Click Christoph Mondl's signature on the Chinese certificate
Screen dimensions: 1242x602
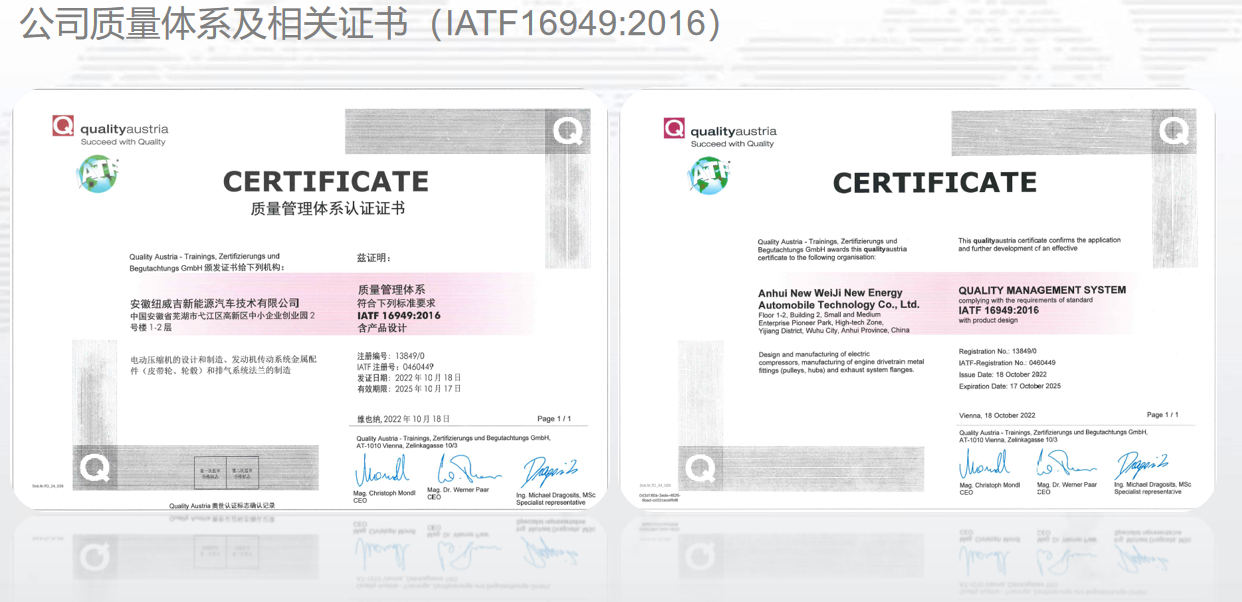pos(382,469)
